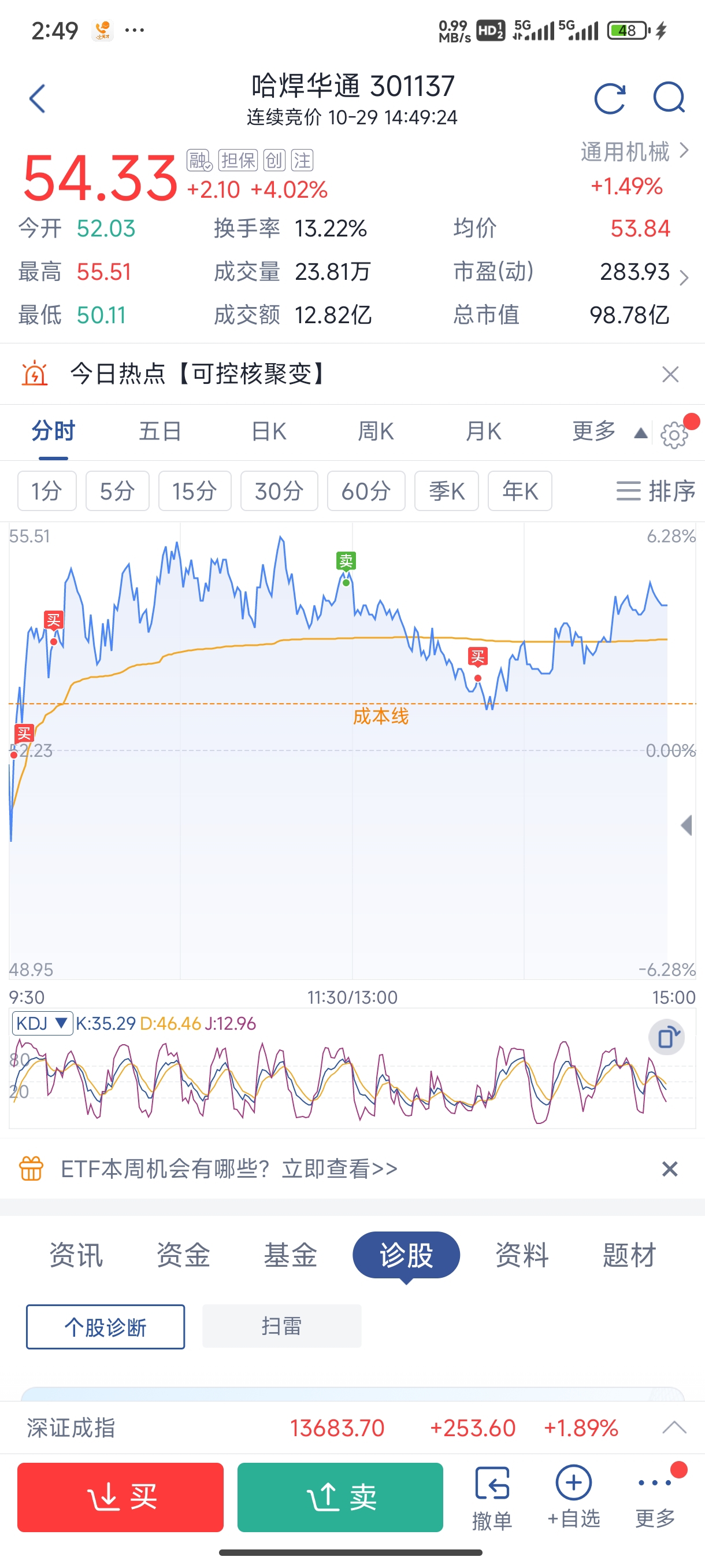This screenshot has height=1568, width=705.
Task: Open the search magnifier icon
Action: click(x=669, y=98)
